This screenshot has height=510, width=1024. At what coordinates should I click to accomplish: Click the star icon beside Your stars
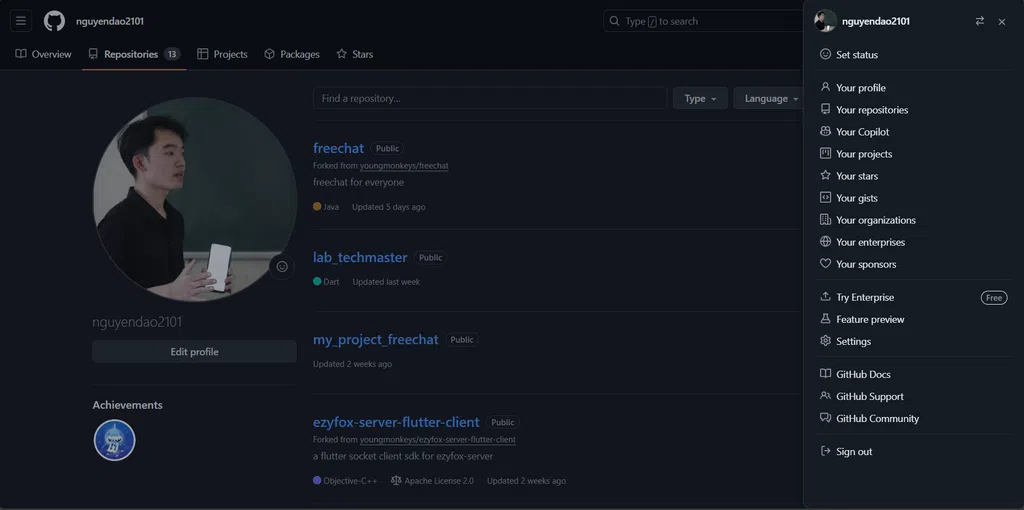click(825, 175)
